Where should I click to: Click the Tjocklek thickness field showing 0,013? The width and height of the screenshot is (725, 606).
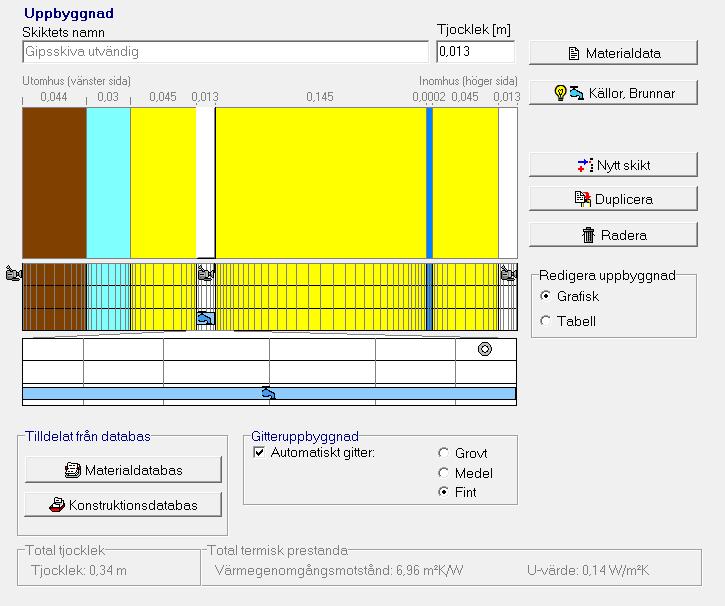point(475,51)
